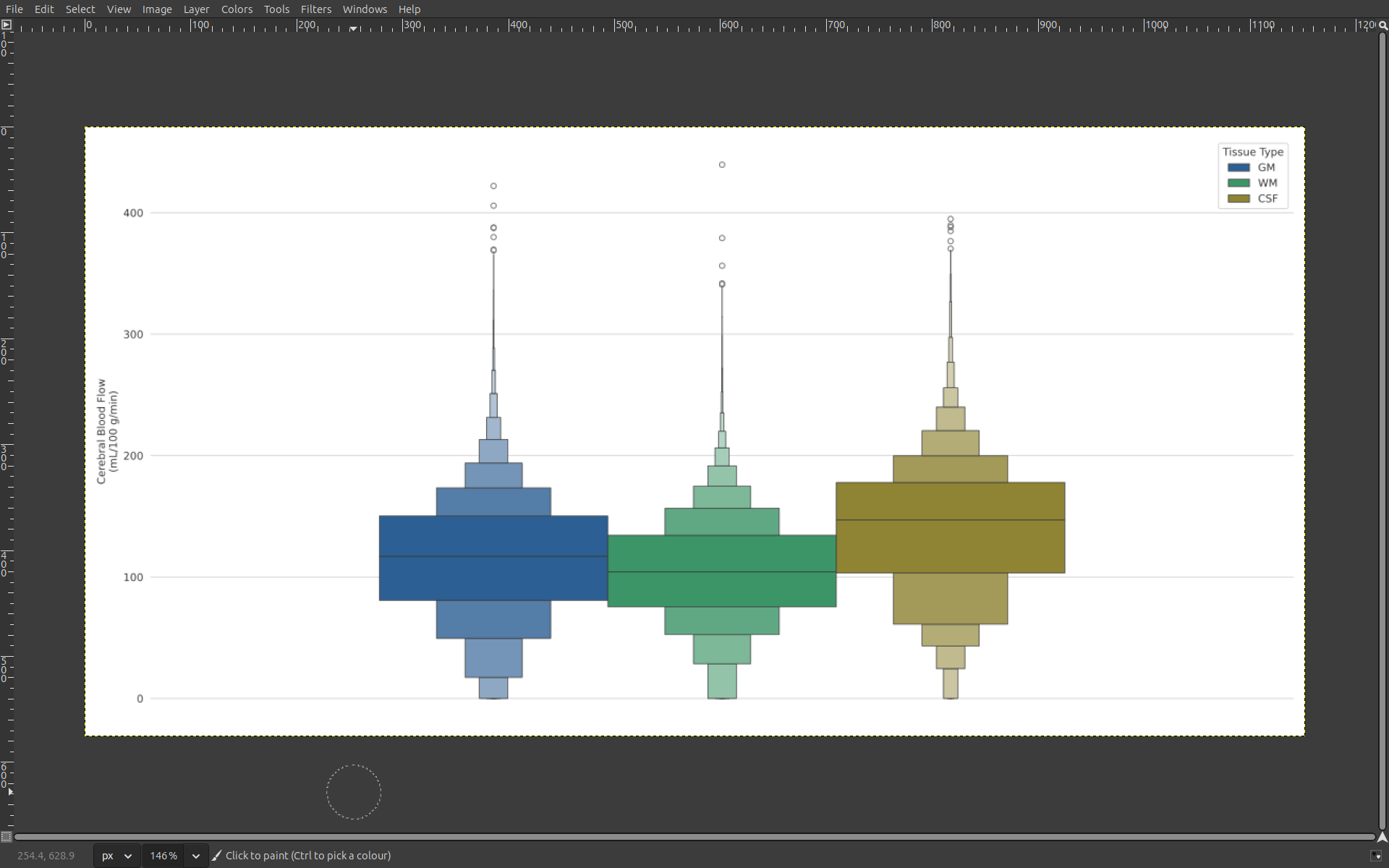Open the File menu
Screen dimensions: 1389x868
point(14,9)
